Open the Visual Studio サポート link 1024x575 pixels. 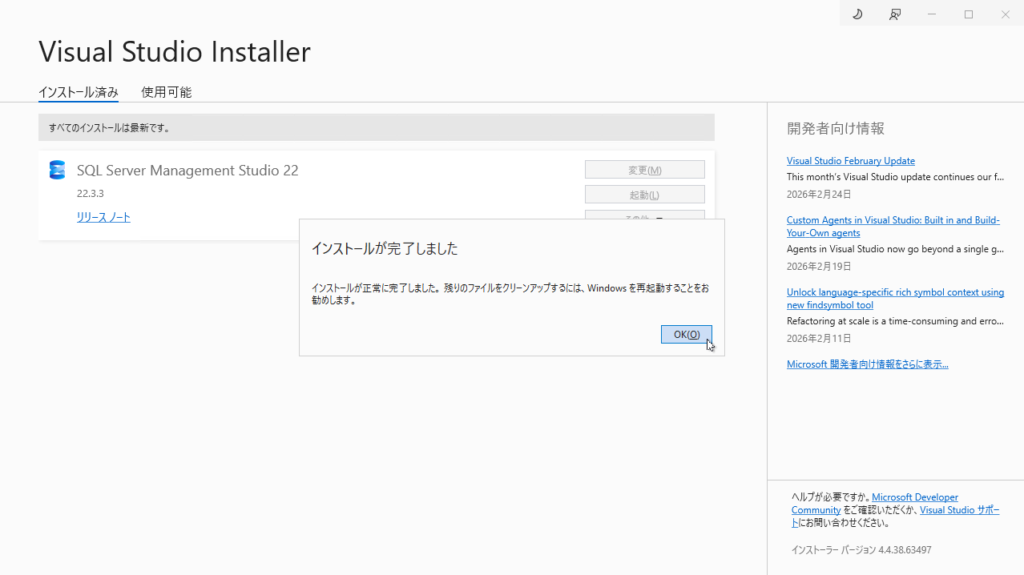(x=959, y=510)
